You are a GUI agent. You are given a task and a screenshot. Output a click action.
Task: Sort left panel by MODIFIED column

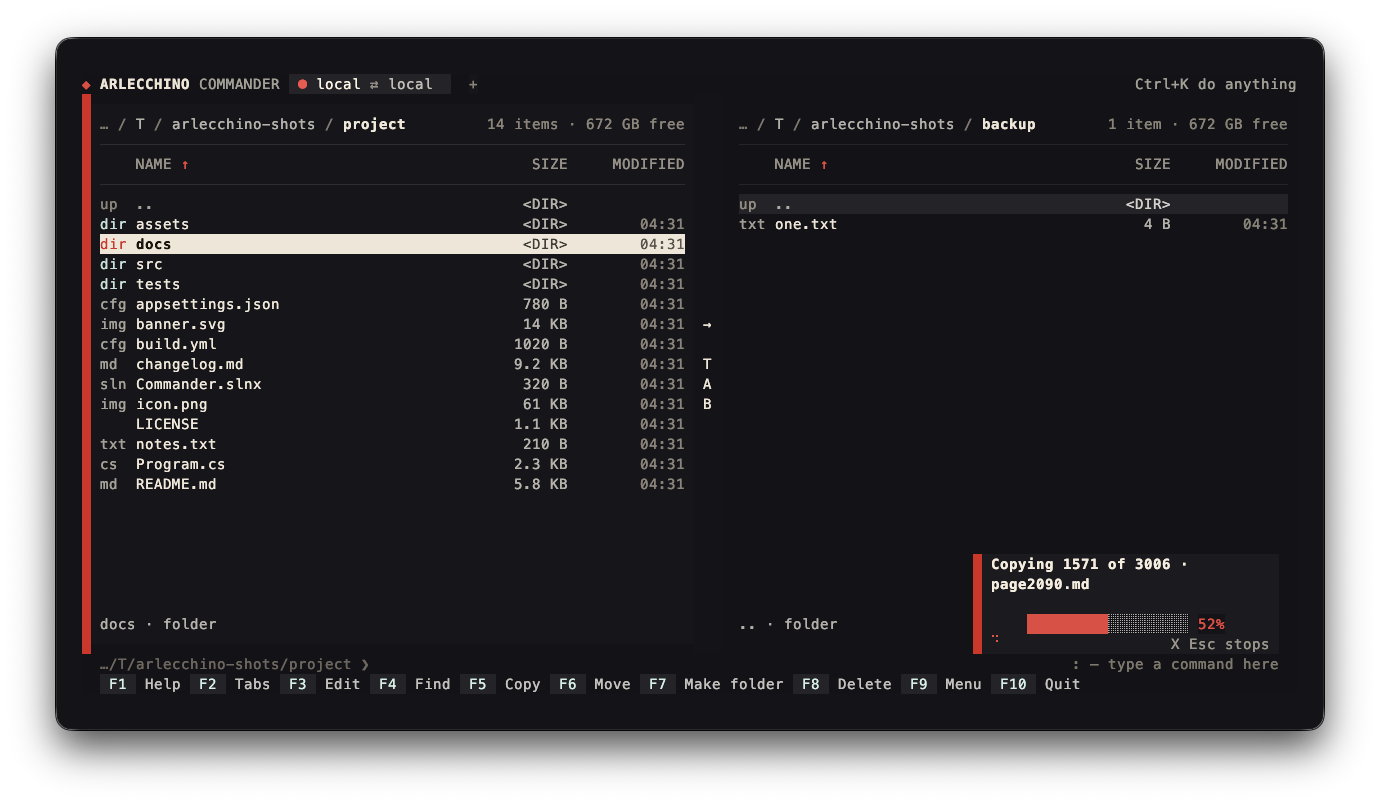coord(648,164)
